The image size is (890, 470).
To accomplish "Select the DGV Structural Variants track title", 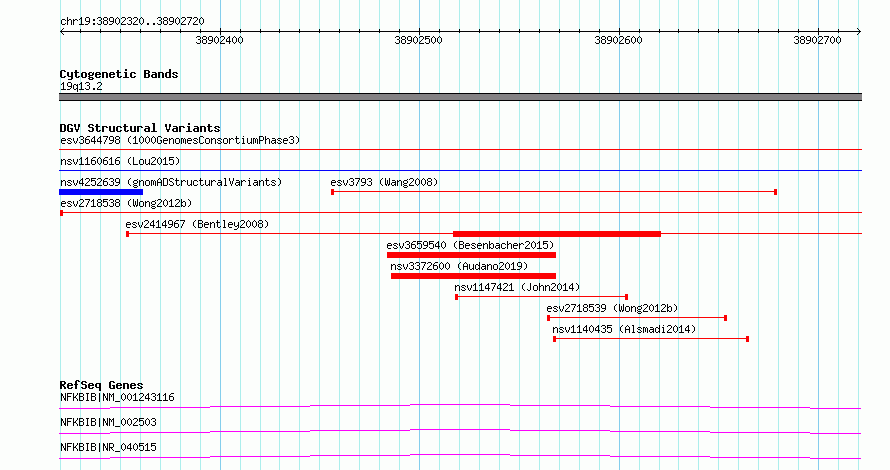I will click(140, 128).
